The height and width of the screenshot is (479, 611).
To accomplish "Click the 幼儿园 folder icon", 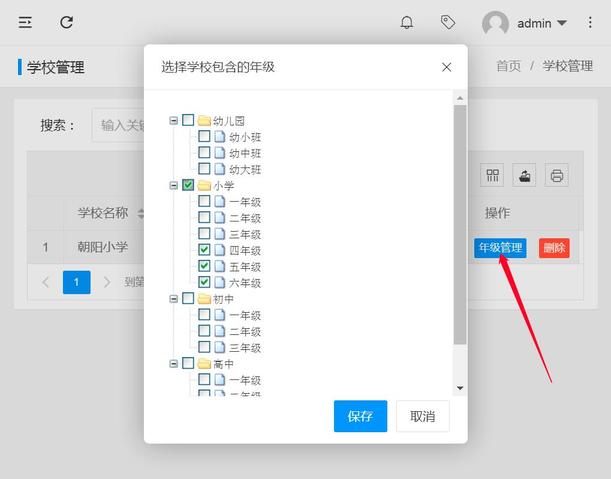I will click(204, 120).
